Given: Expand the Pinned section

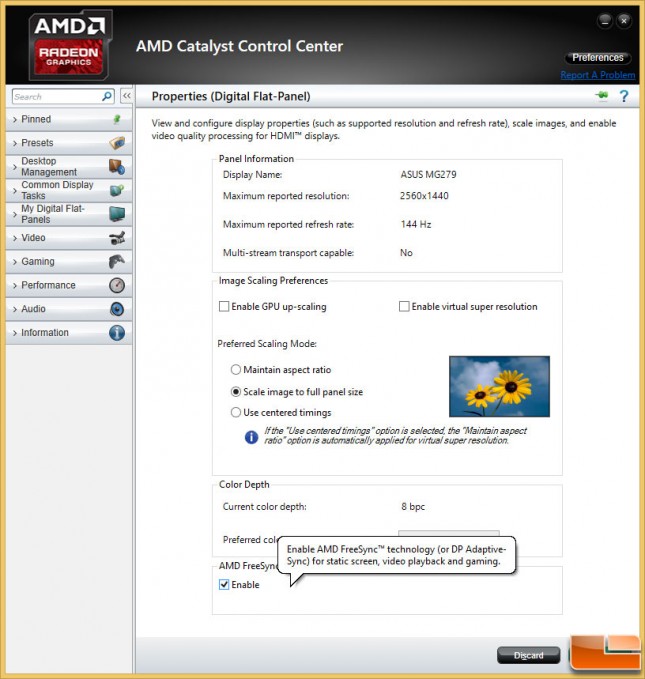Looking at the screenshot, I should [69, 119].
